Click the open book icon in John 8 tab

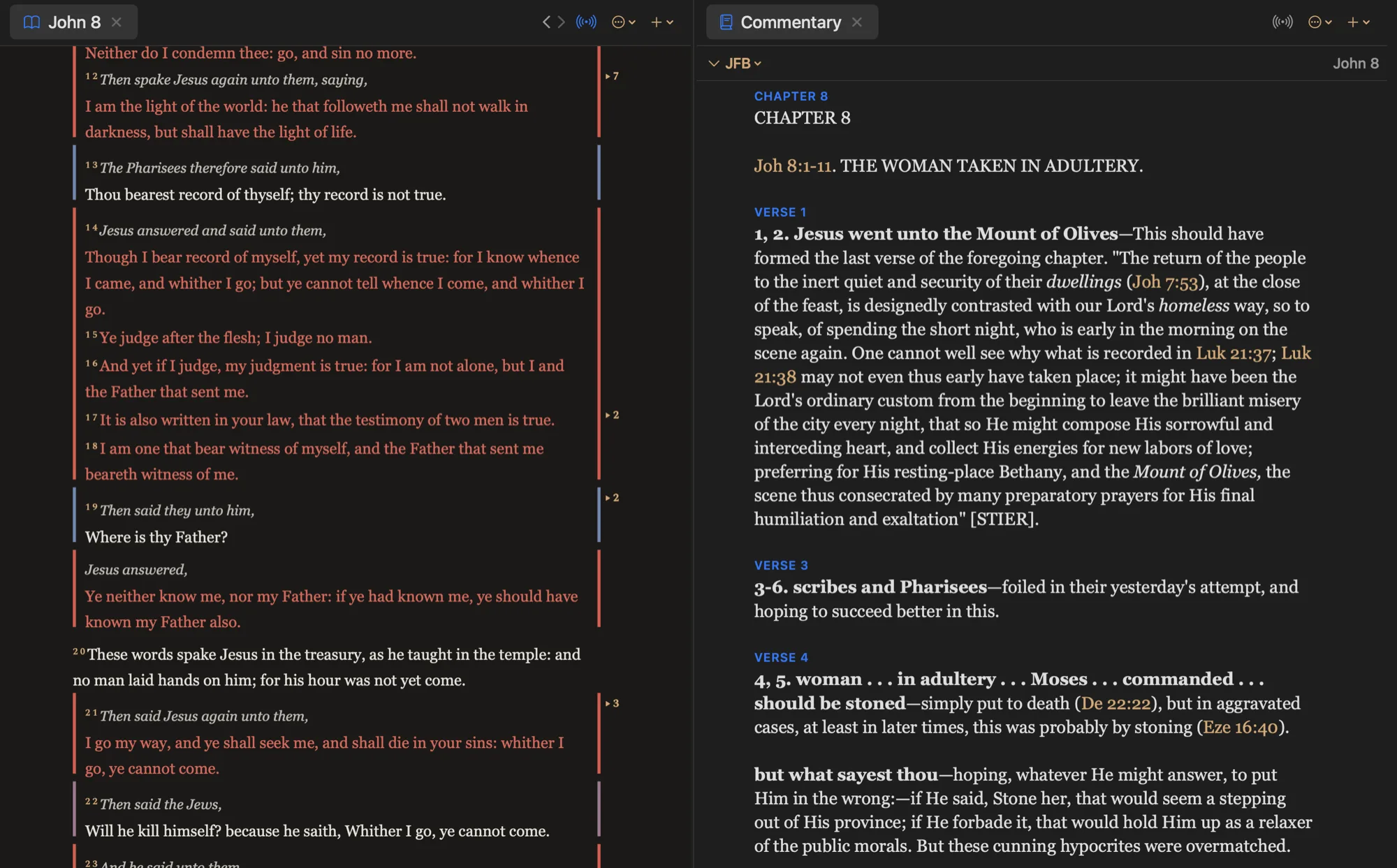pyautogui.click(x=31, y=22)
